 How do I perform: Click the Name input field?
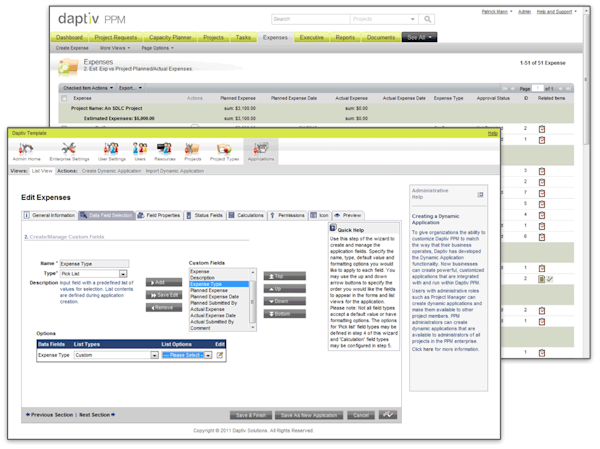(95, 264)
